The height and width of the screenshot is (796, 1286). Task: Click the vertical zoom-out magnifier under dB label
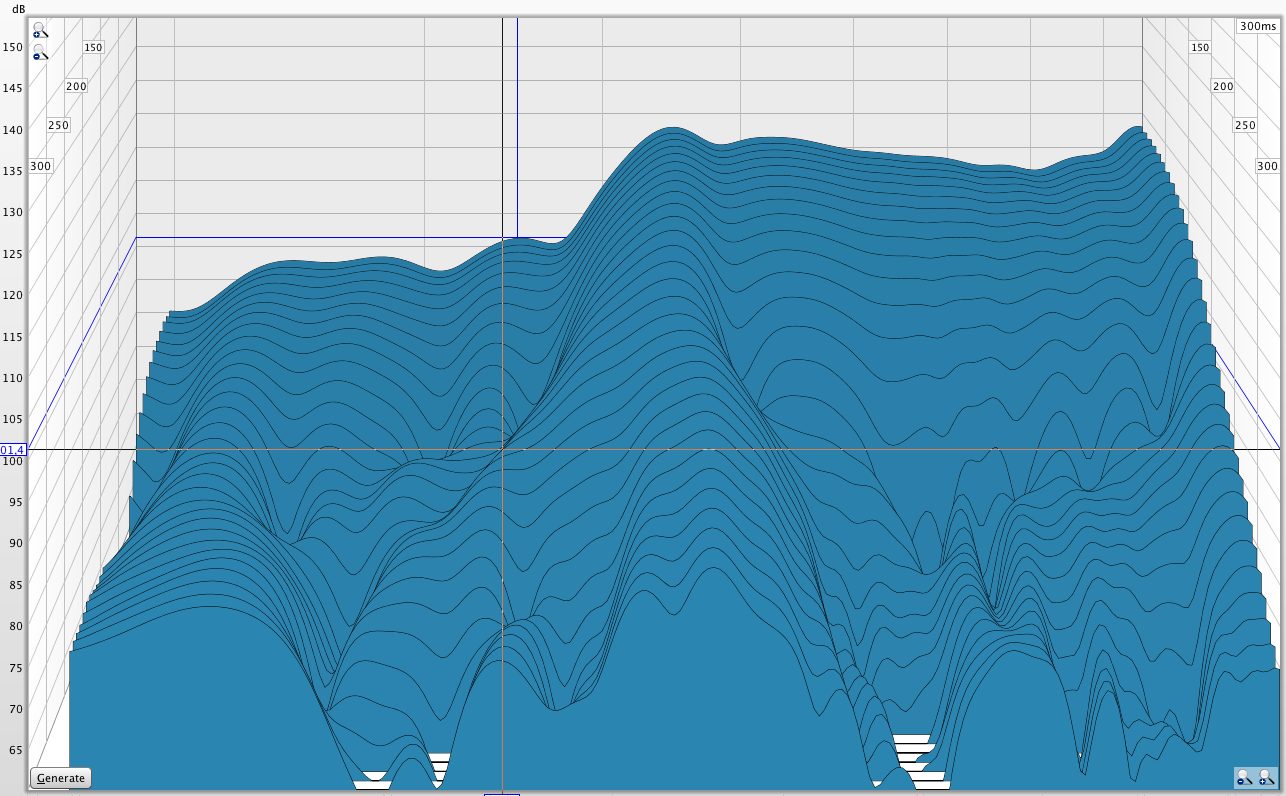(x=41, y=52)
